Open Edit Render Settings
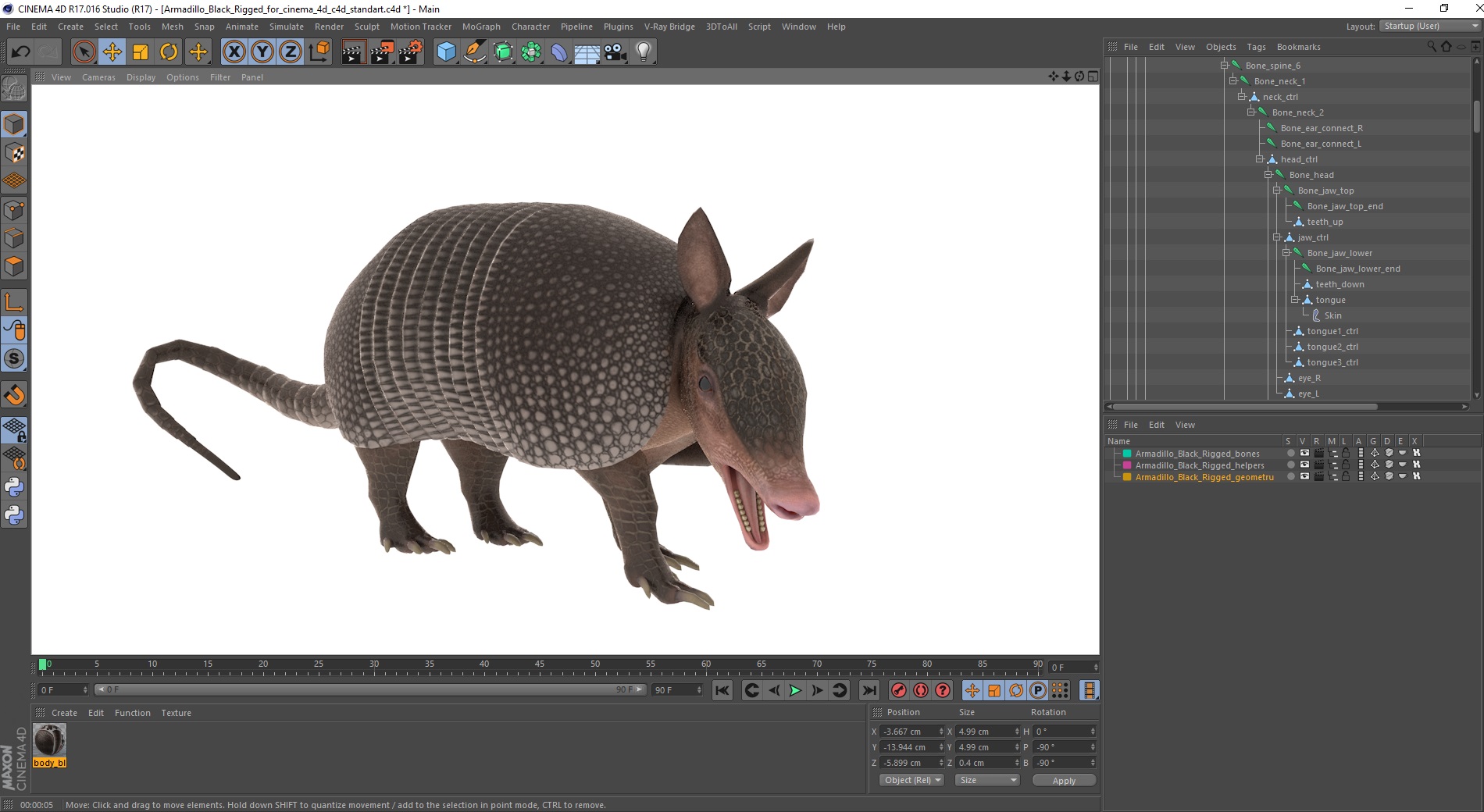 pos(411,52)
